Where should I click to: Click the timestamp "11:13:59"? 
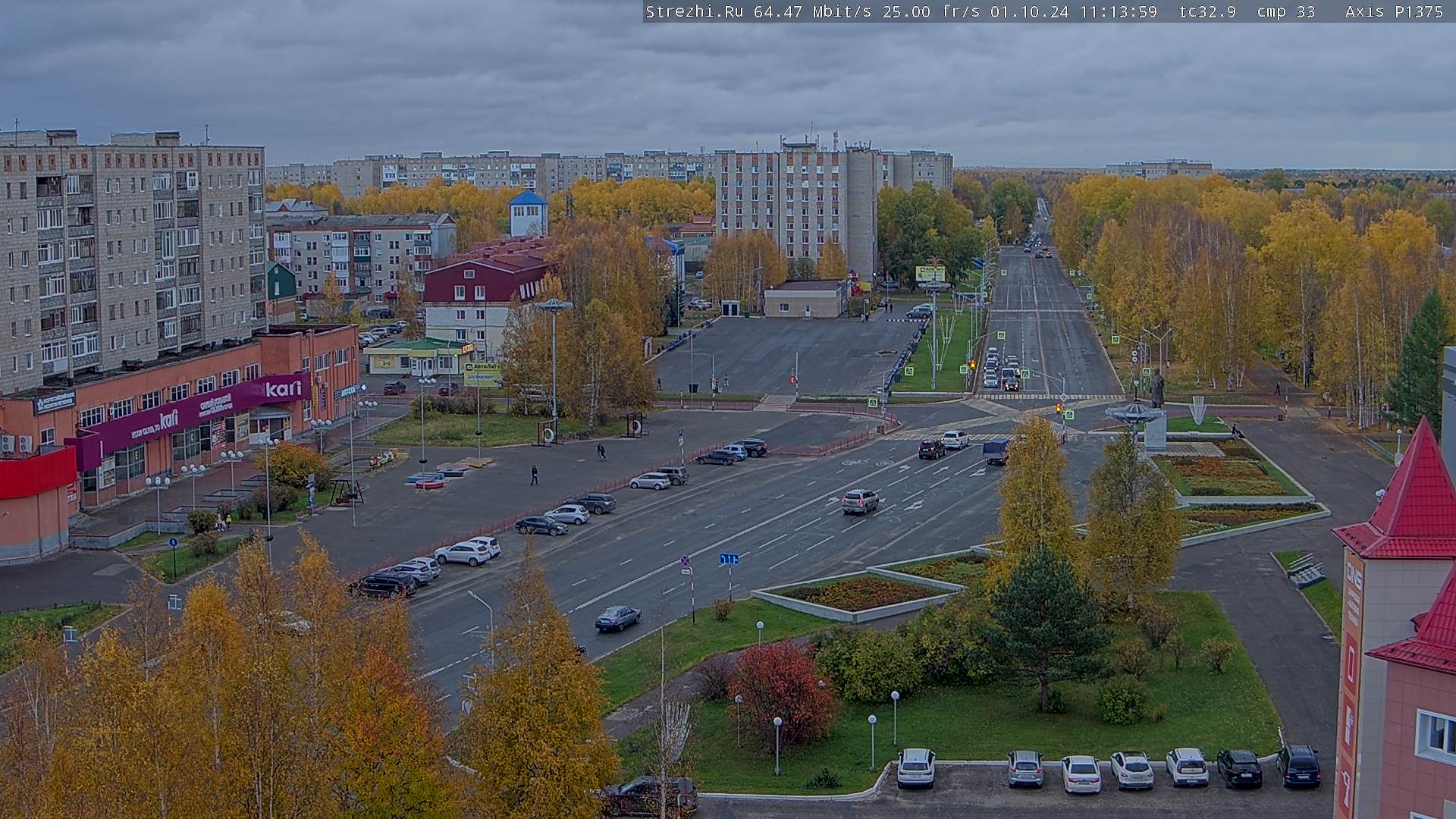(x=1119, y=11)
